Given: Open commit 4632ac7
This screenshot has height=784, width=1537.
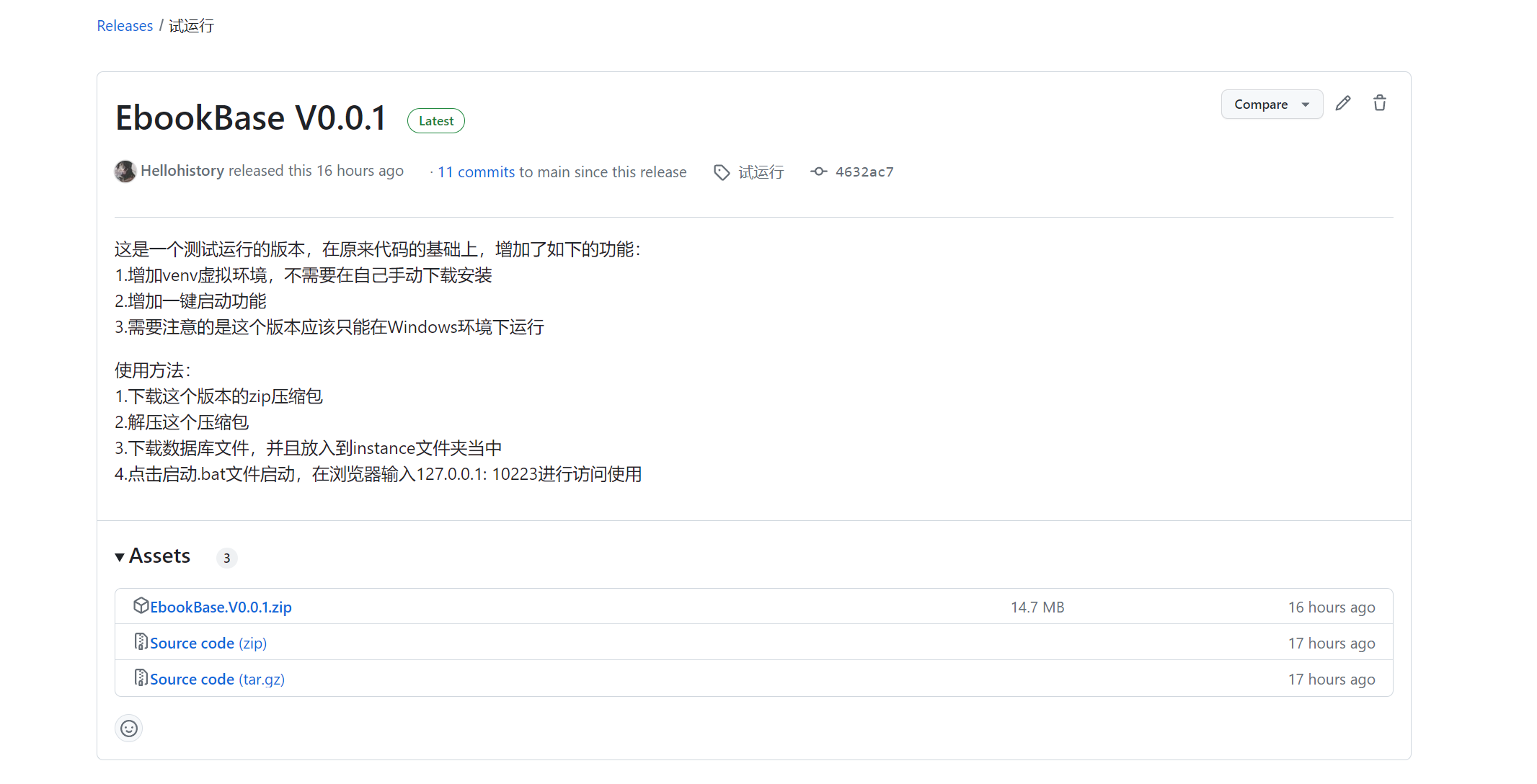Looking at the screenshot, I should [x=864, y=172].
